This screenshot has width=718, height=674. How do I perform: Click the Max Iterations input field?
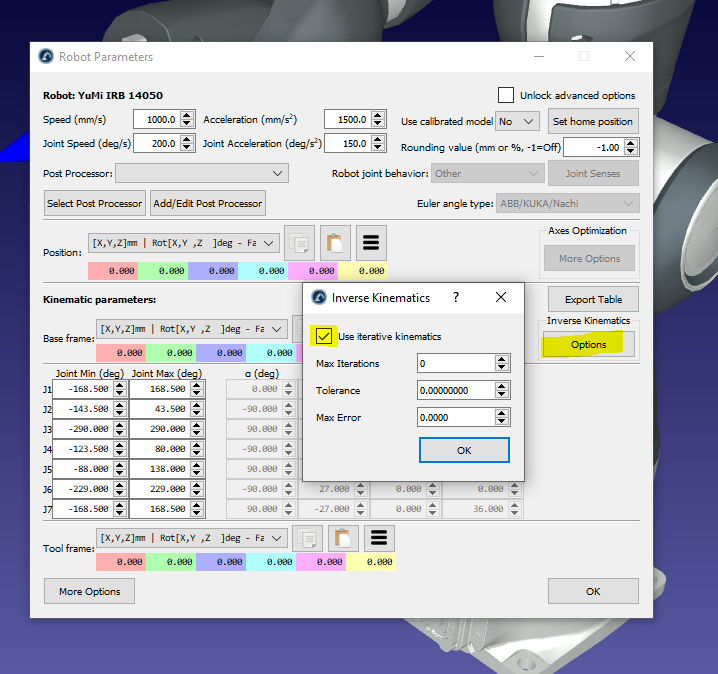pos(454,363)
